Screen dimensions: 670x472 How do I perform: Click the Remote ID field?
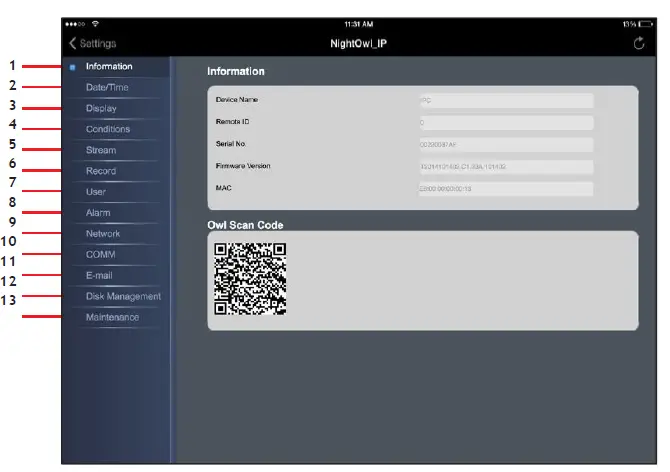pos(506,123)
